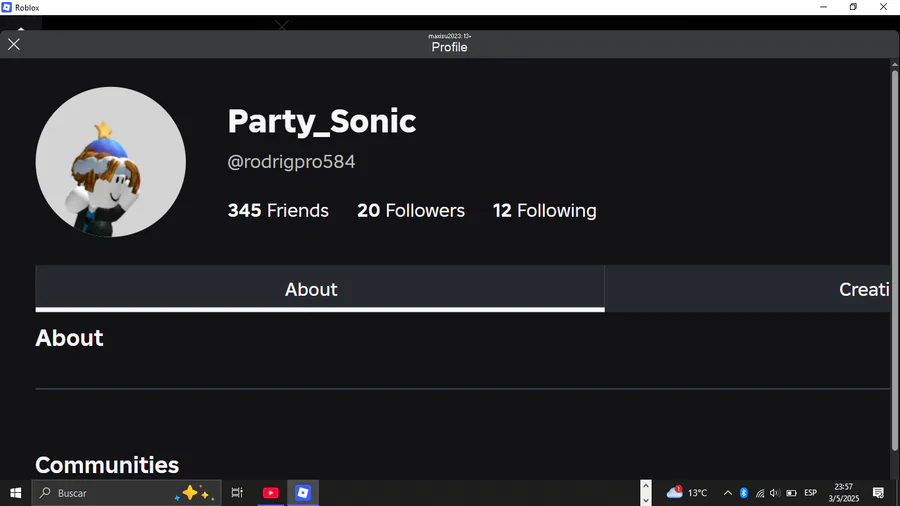
Task: Open the notification center icon
Action: tap(878, 493)
